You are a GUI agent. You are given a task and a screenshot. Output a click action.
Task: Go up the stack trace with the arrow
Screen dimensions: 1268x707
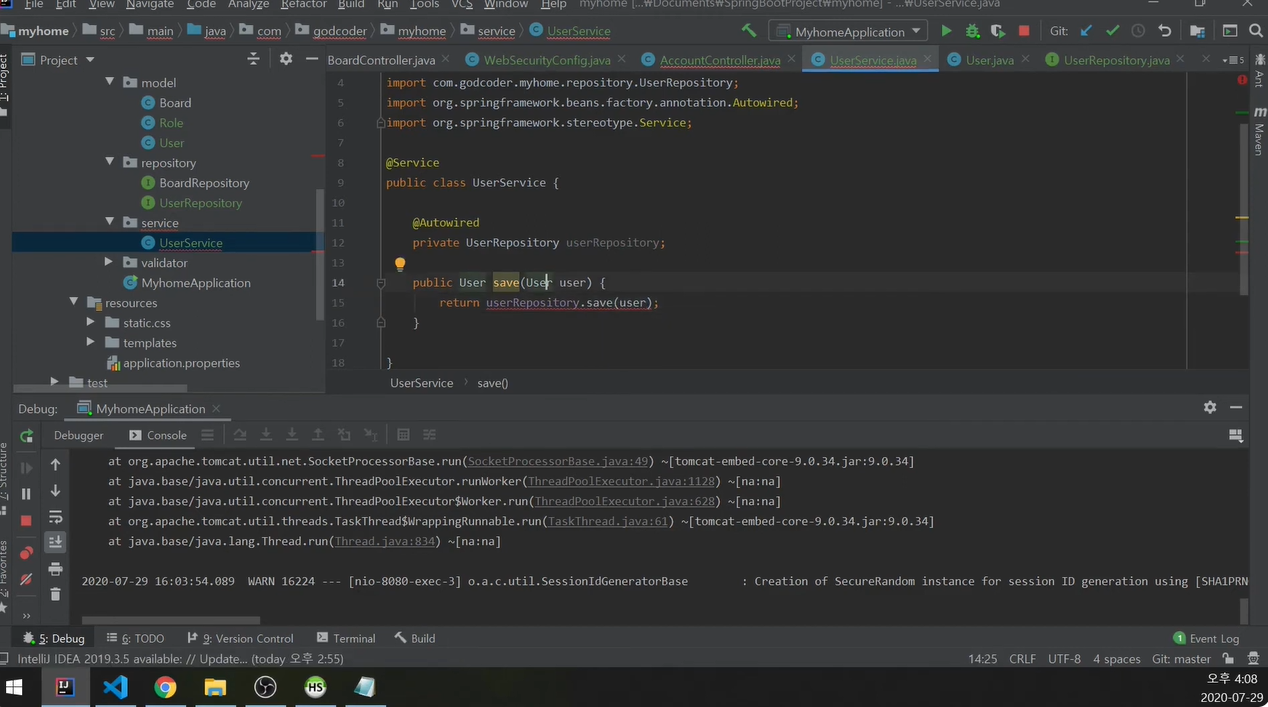pyautogui.click(x=56, y=465)
